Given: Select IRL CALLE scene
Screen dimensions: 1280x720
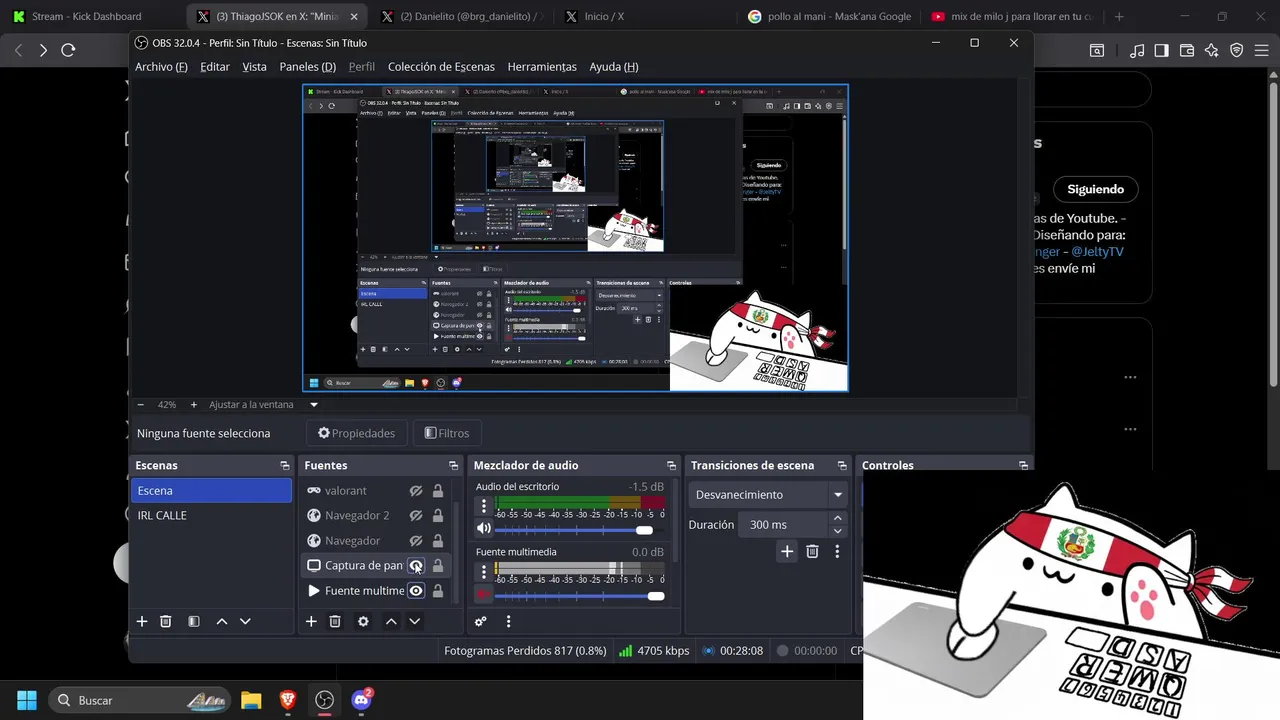Looking at the screenshot, I should (x=211, y=515).
